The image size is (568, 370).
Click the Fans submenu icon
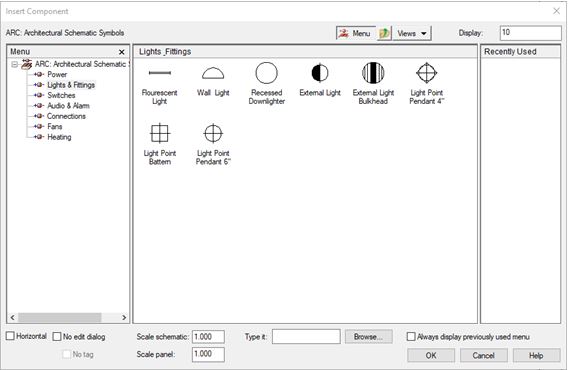click(39, 126)
